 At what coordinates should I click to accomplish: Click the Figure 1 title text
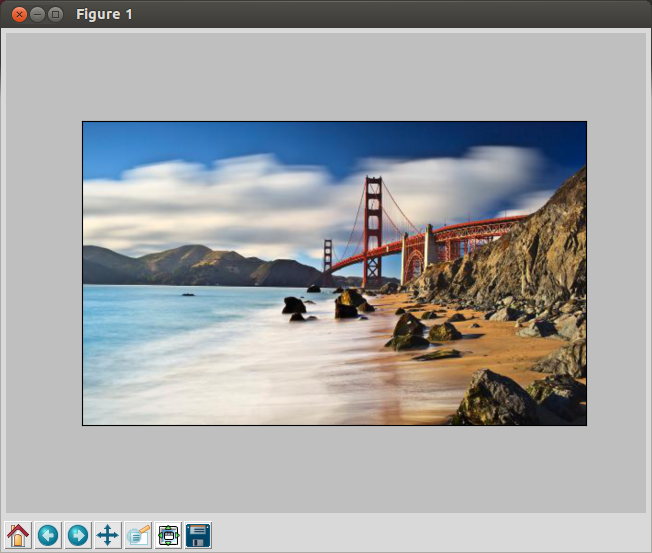click(104, 14)
